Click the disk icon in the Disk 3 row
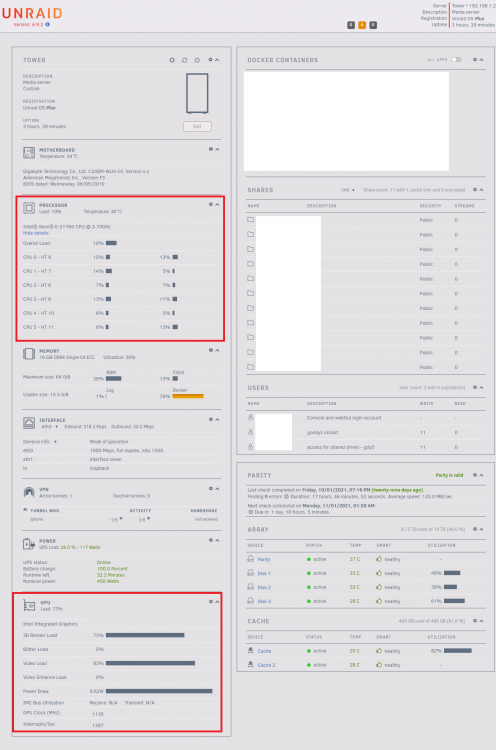Image resolution: width=496 pixels, height=750 pixels. point(250,601)
